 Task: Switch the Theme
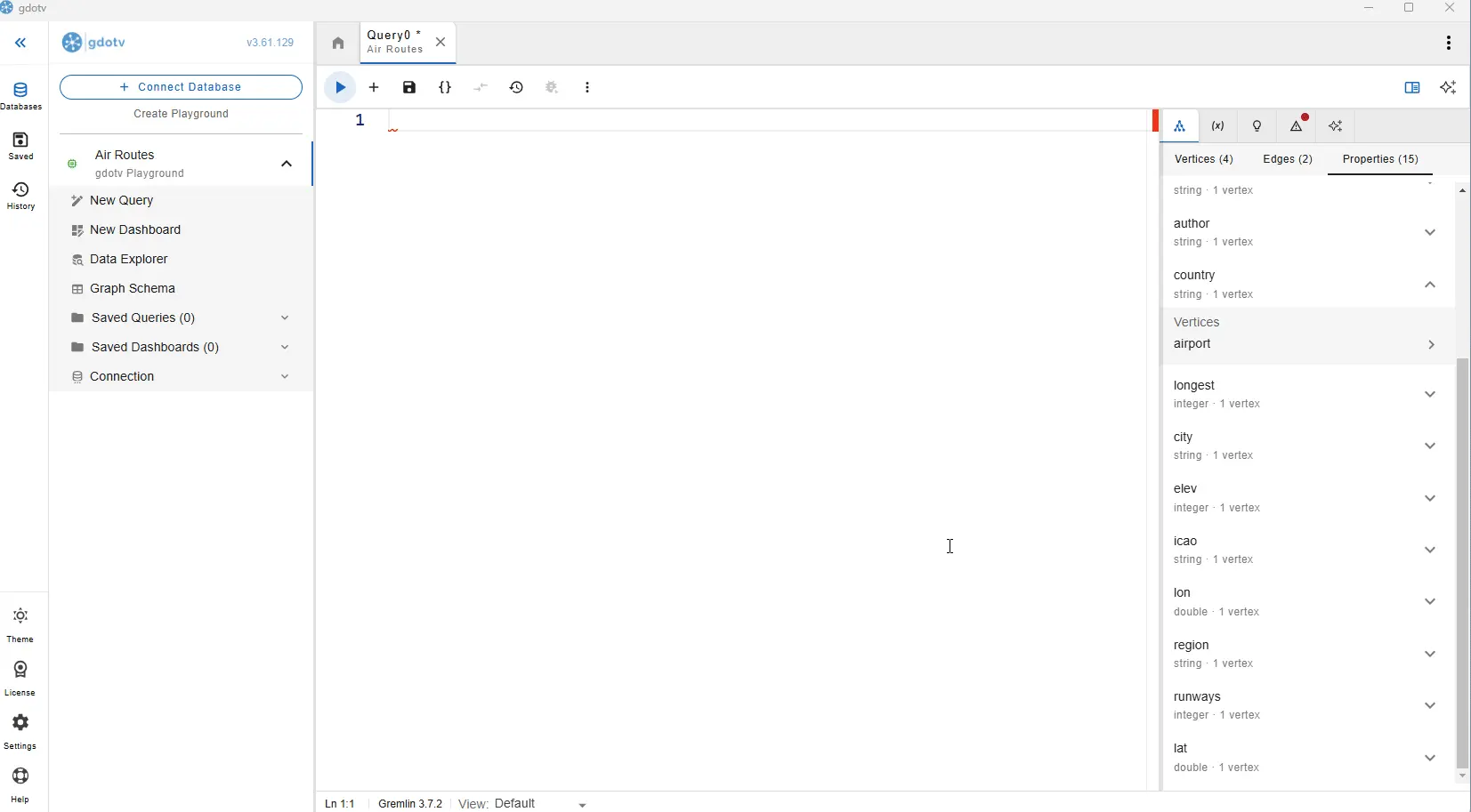20,625
